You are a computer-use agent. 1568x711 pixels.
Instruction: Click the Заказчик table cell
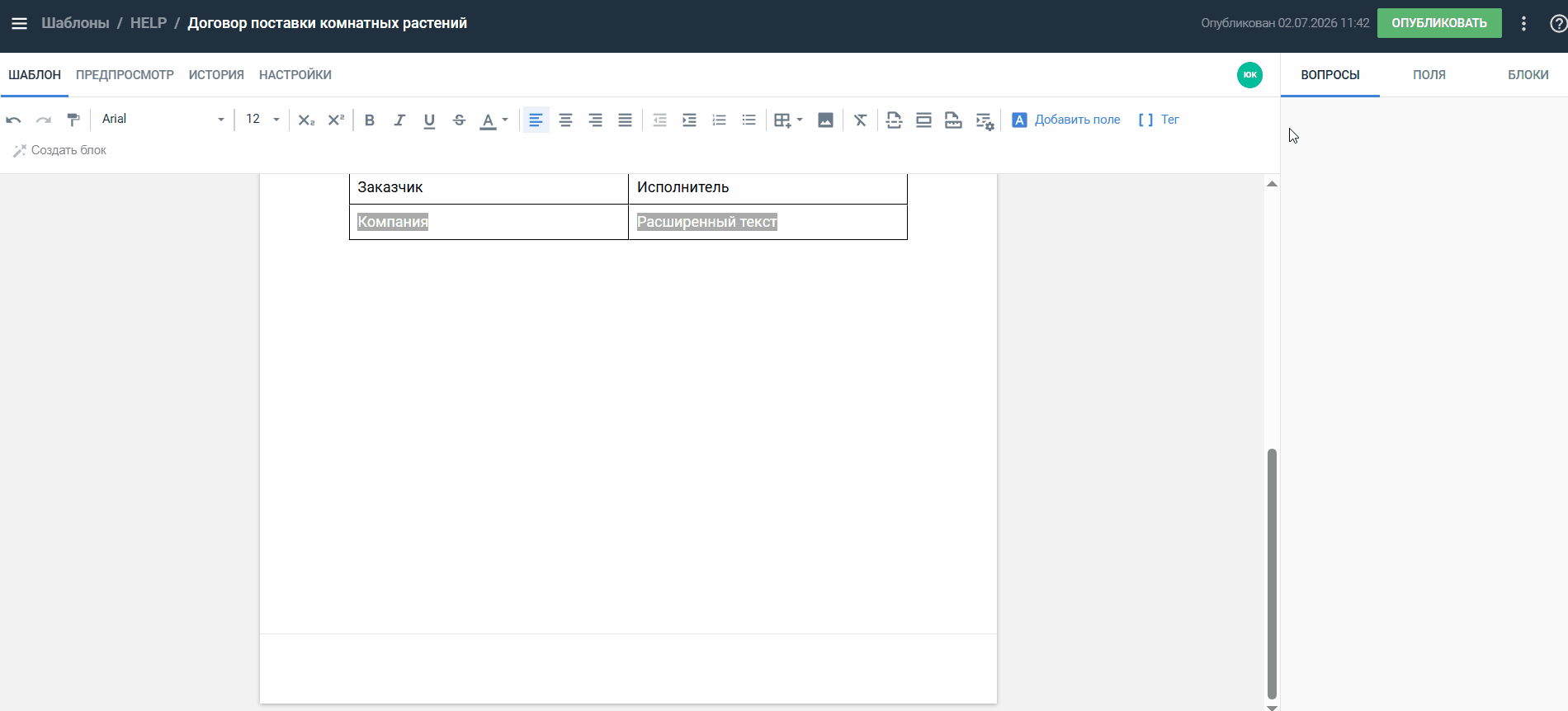click(x=489, y=188)
